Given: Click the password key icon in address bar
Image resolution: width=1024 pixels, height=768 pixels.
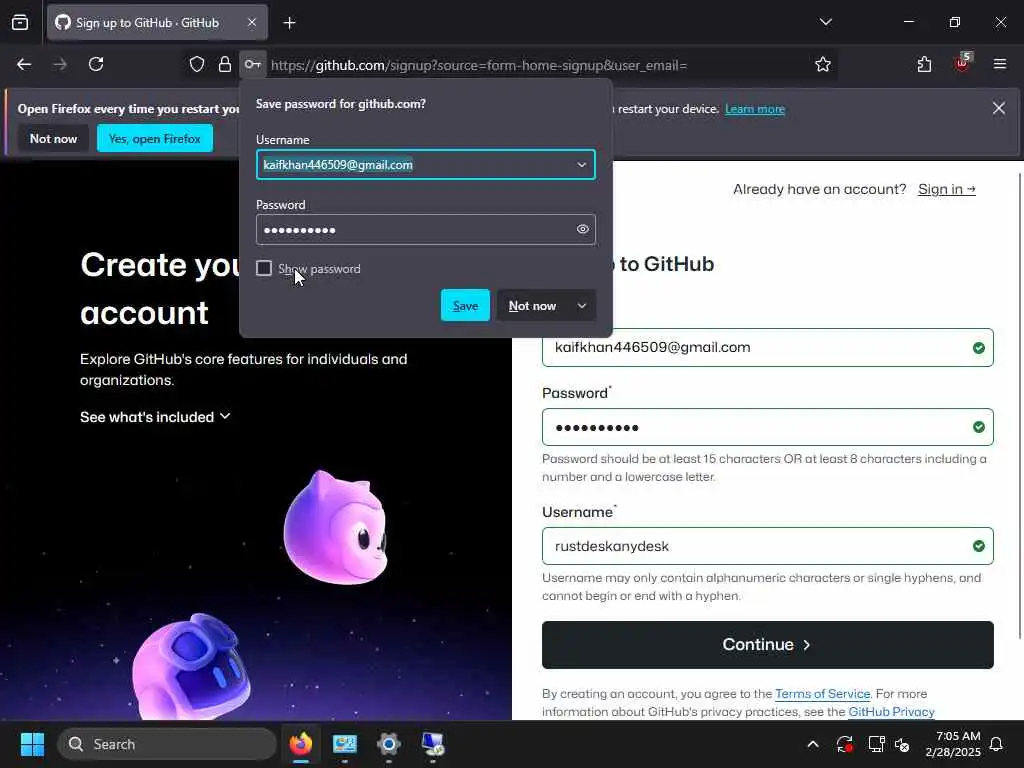Looking at the screenshot, I should click(253, 65).
